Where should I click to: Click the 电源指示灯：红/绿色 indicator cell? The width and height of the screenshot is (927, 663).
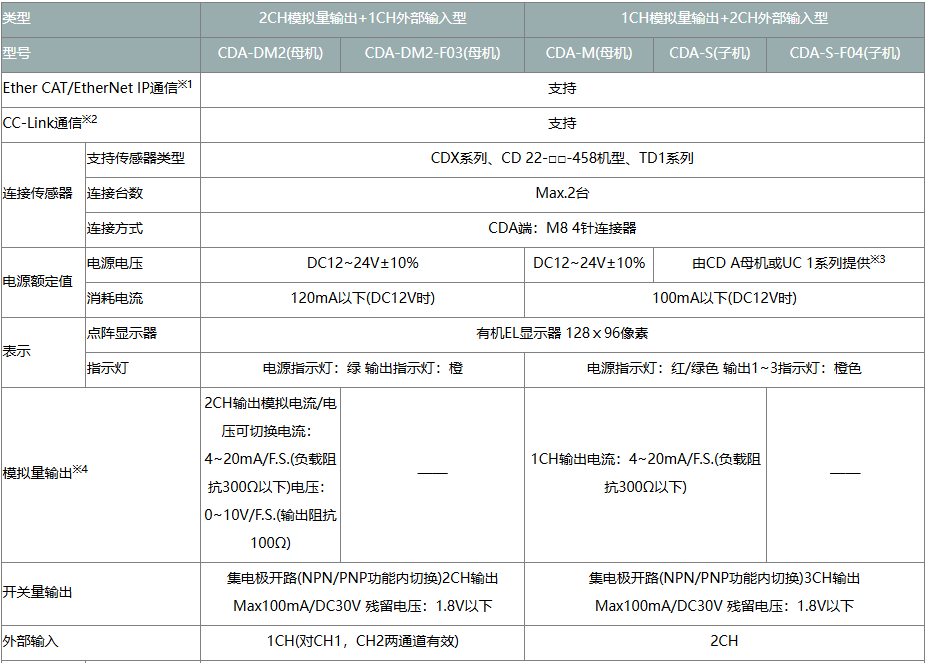pos(724,368)
